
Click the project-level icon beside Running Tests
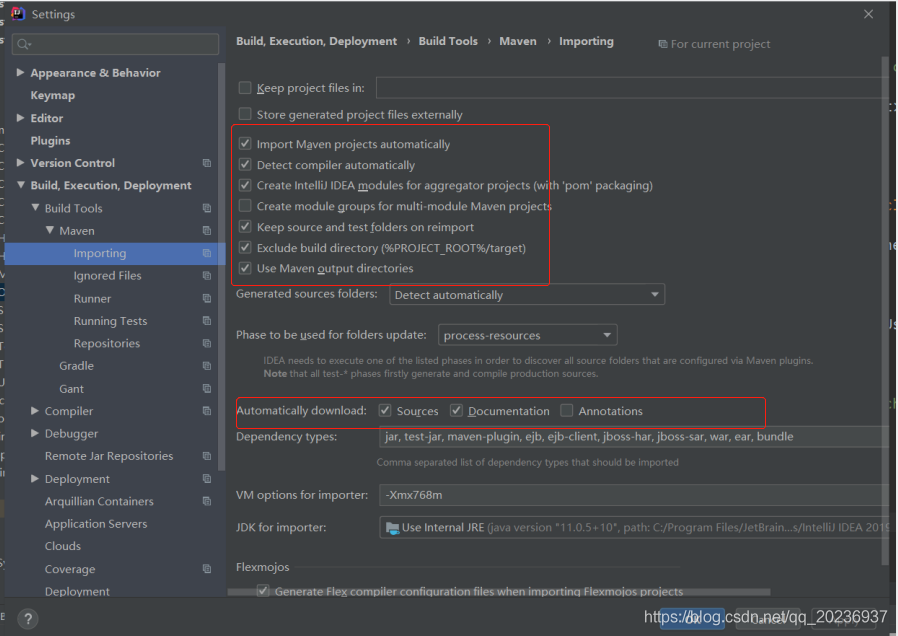[207, 321]
